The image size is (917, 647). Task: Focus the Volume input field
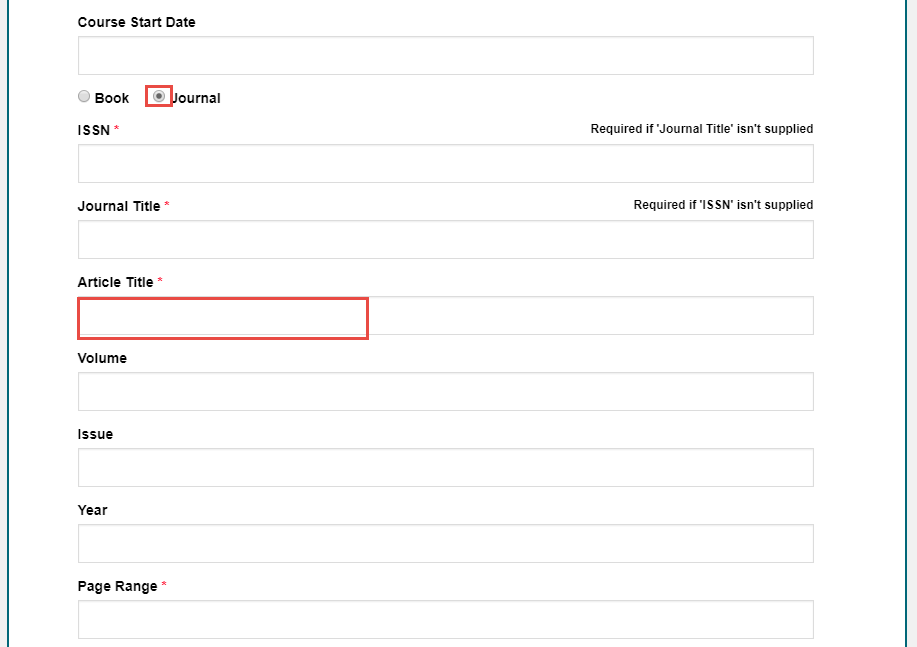[x=445, y=392]
